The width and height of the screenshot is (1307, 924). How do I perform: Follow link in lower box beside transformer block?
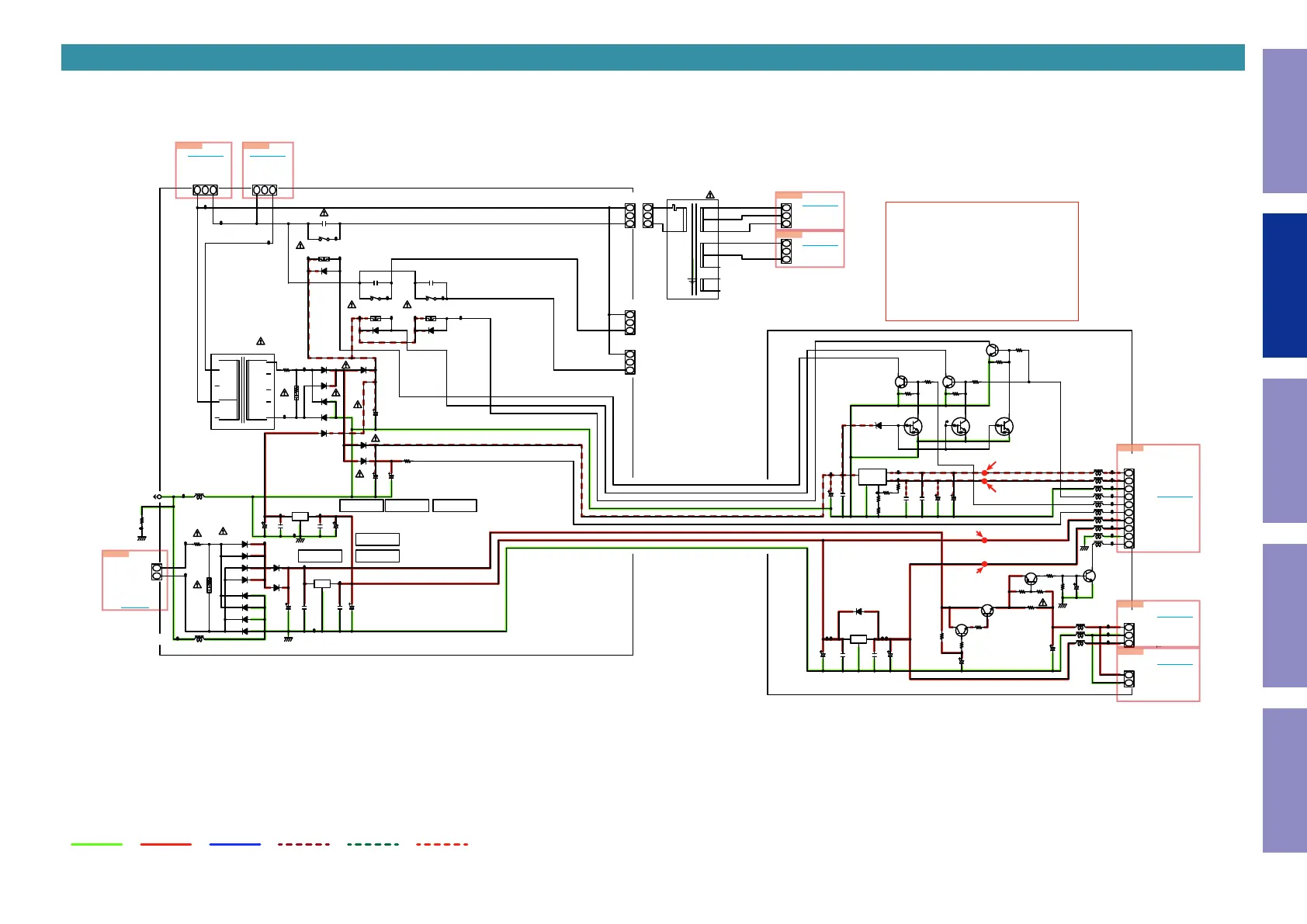pos(820,245)
